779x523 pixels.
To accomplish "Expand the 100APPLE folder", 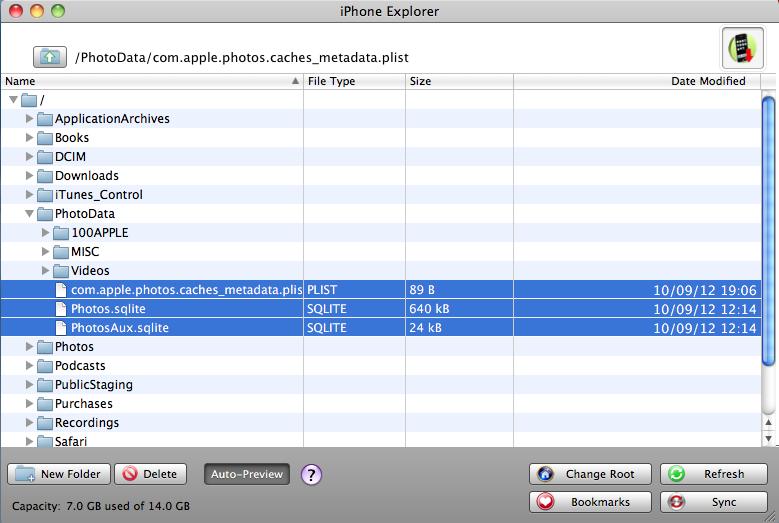I will coord(45,233).
